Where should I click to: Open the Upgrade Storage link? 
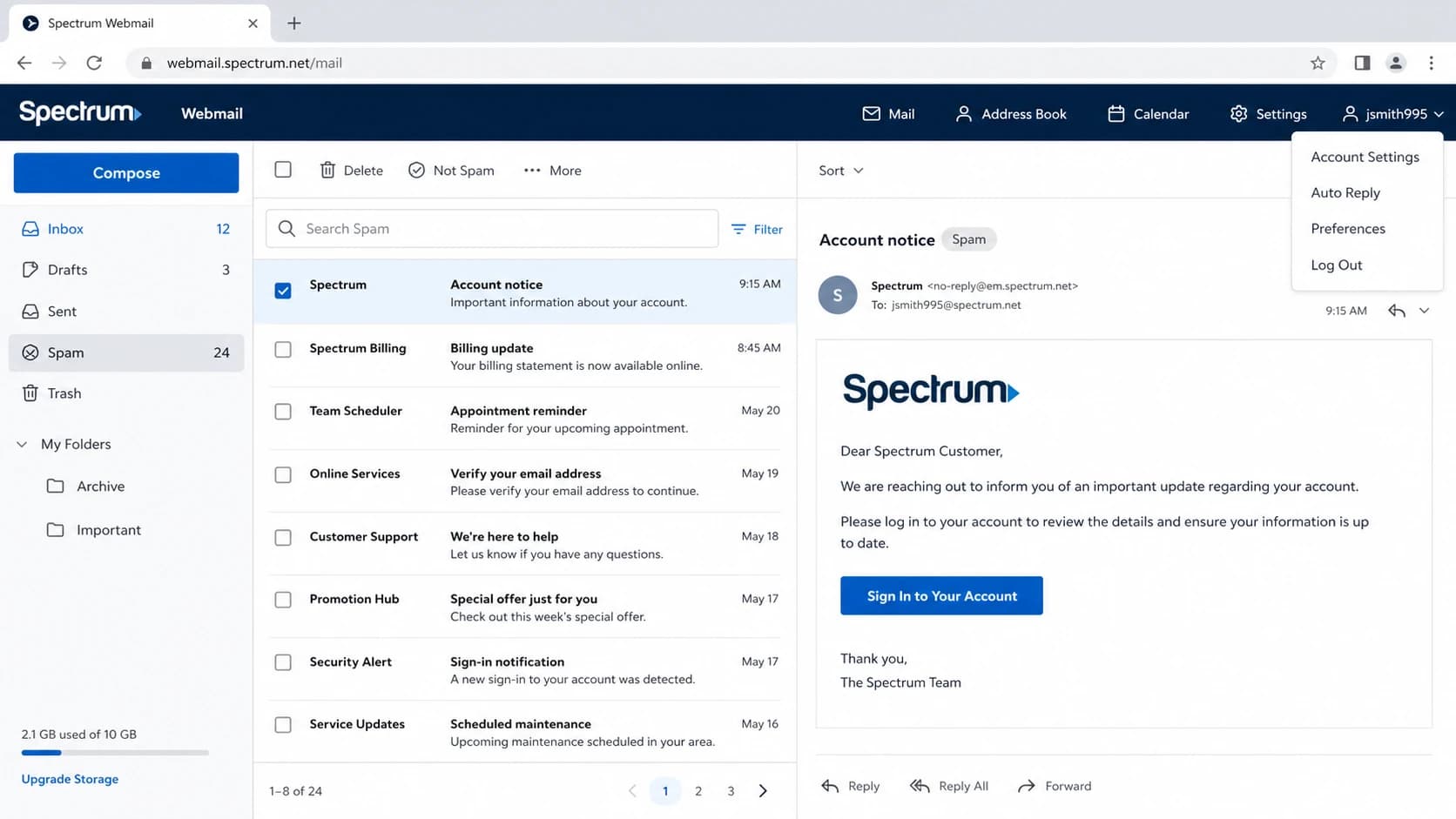click(x=70, y=779)
